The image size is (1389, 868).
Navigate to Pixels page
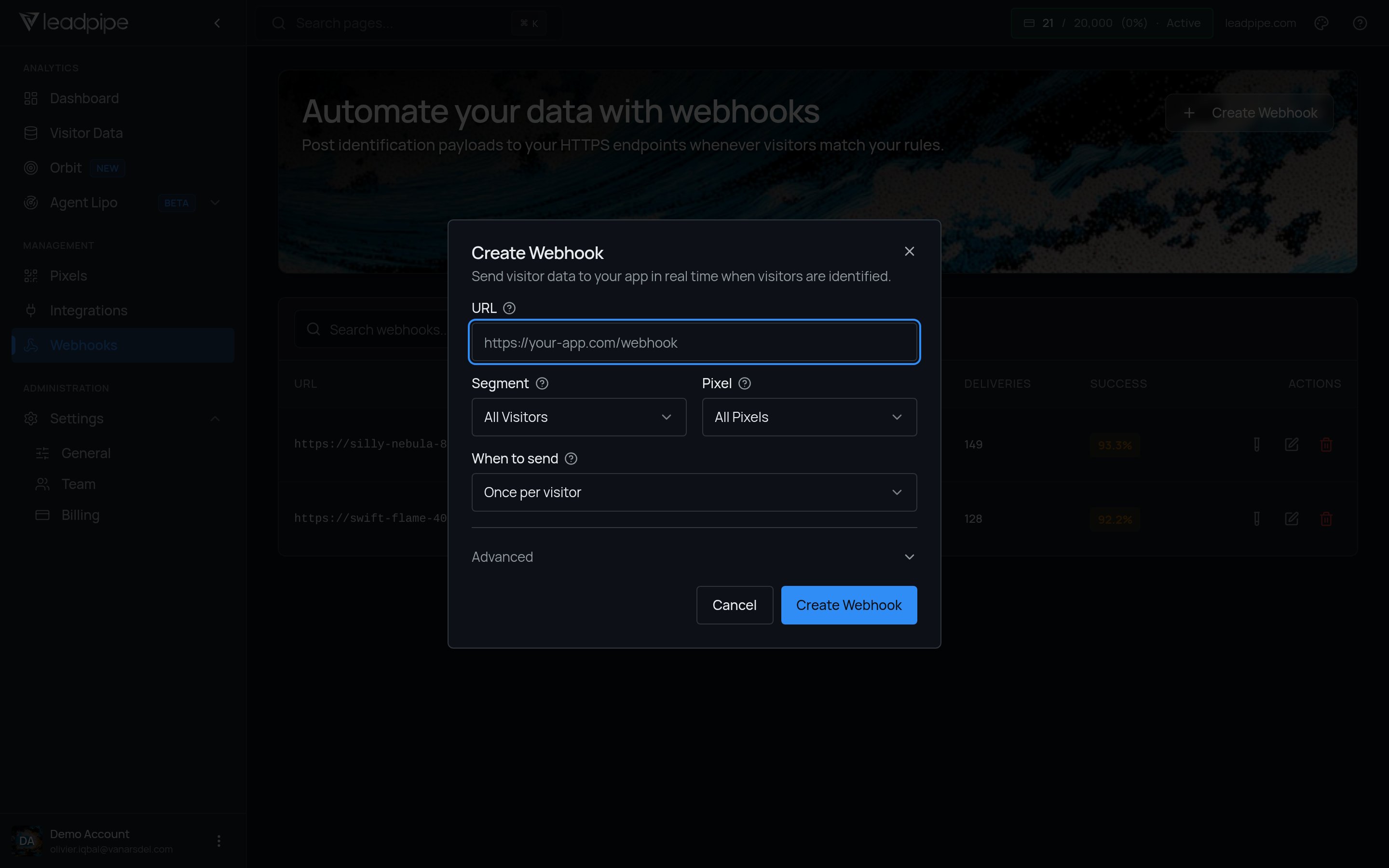123,275
